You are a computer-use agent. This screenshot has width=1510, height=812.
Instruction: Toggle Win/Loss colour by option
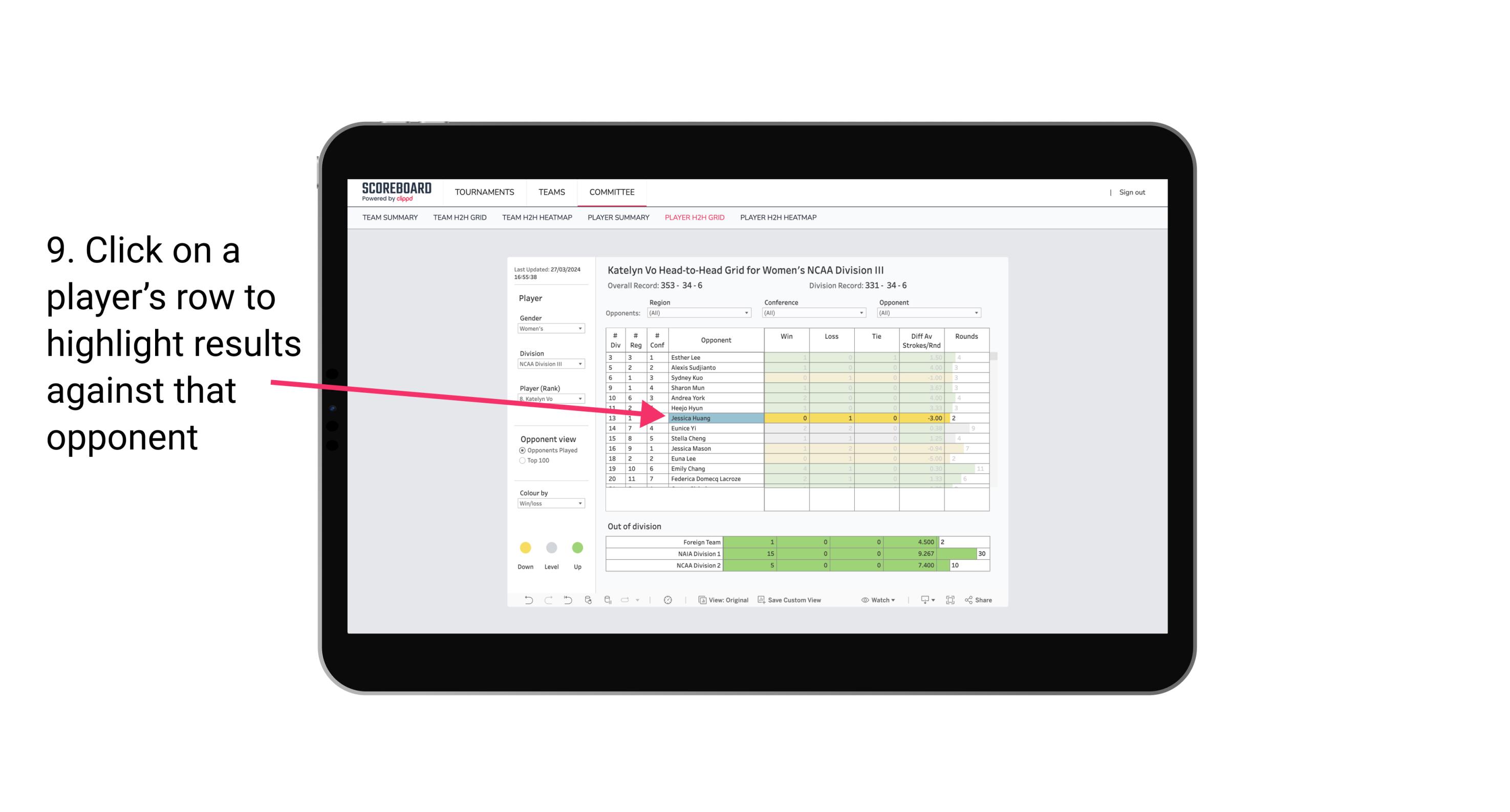pos(548,508)
